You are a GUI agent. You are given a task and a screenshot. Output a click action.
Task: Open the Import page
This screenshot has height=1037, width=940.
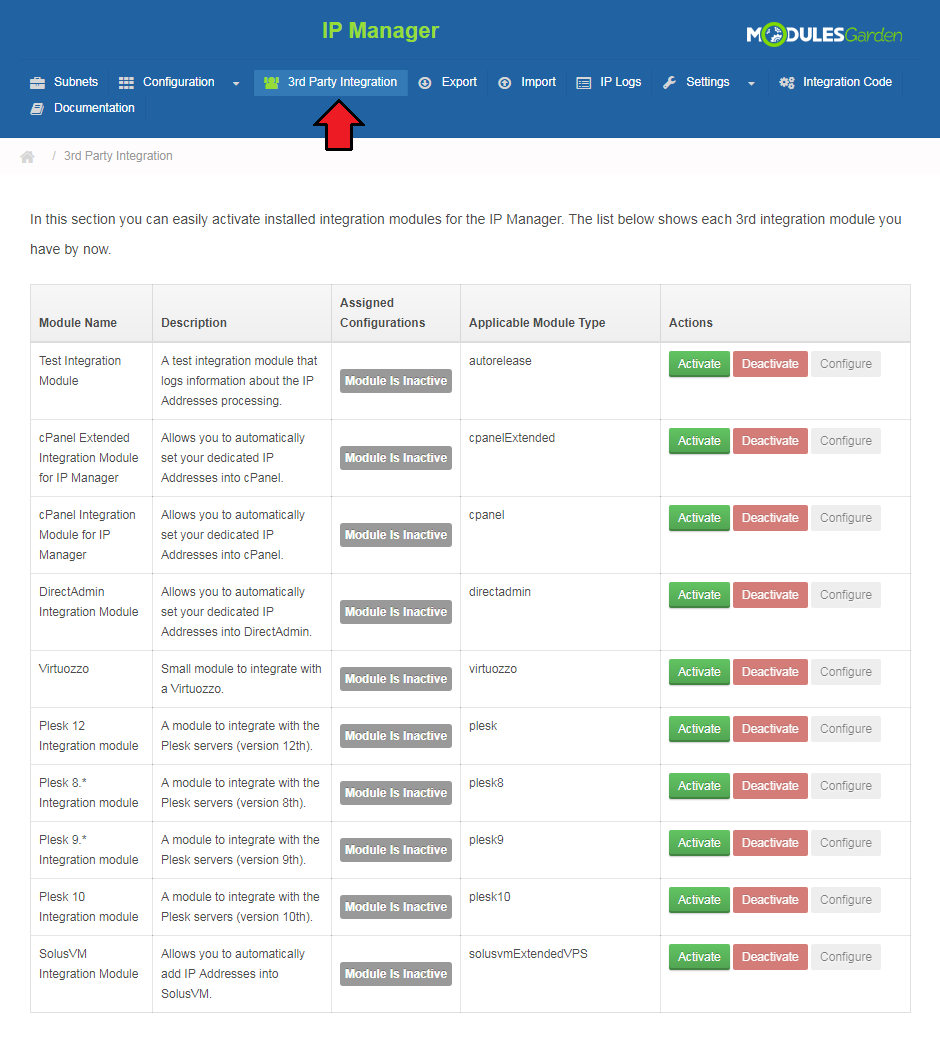point(527,82)
